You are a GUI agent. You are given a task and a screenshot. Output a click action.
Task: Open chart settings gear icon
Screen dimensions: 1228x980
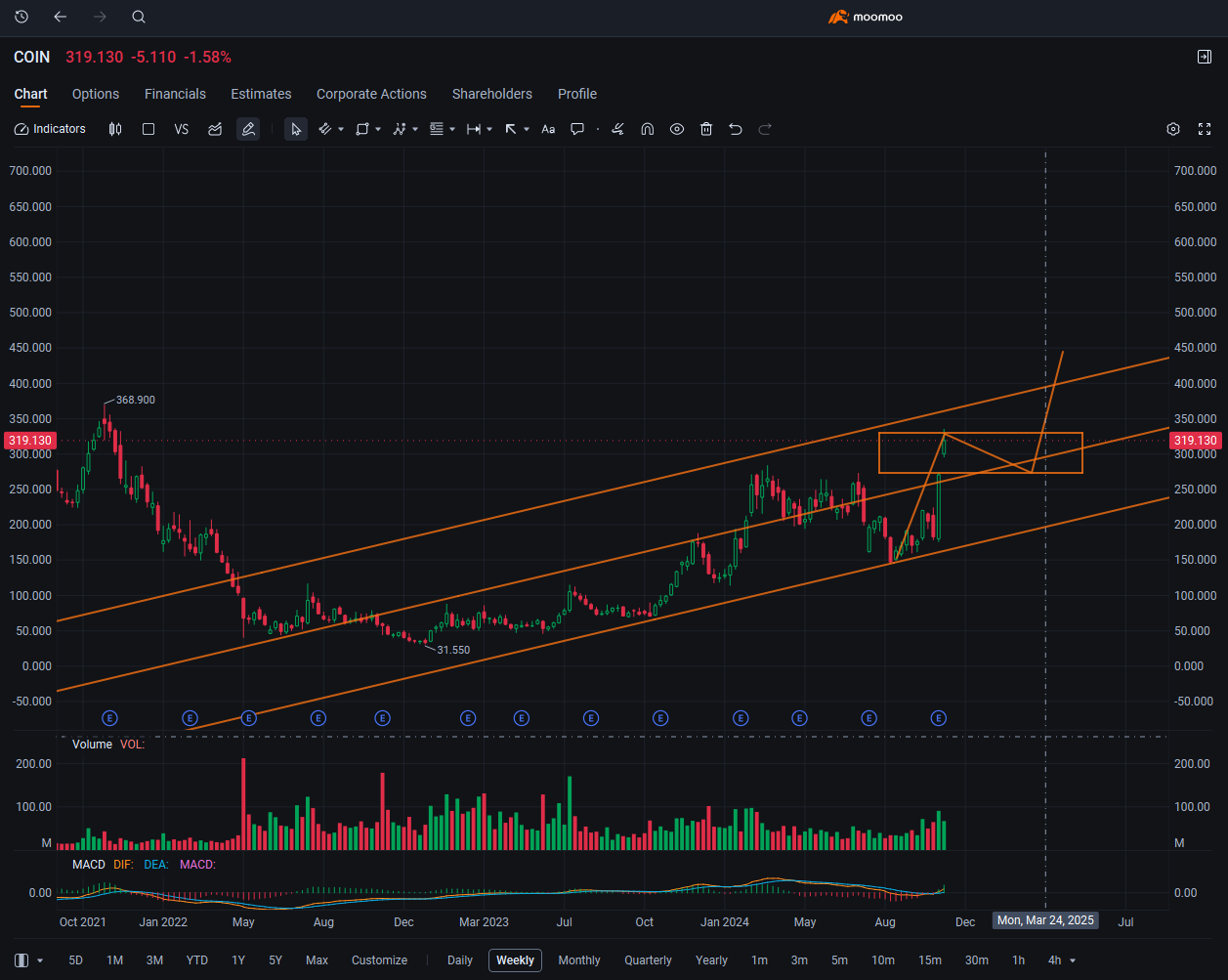(1173, 129)
